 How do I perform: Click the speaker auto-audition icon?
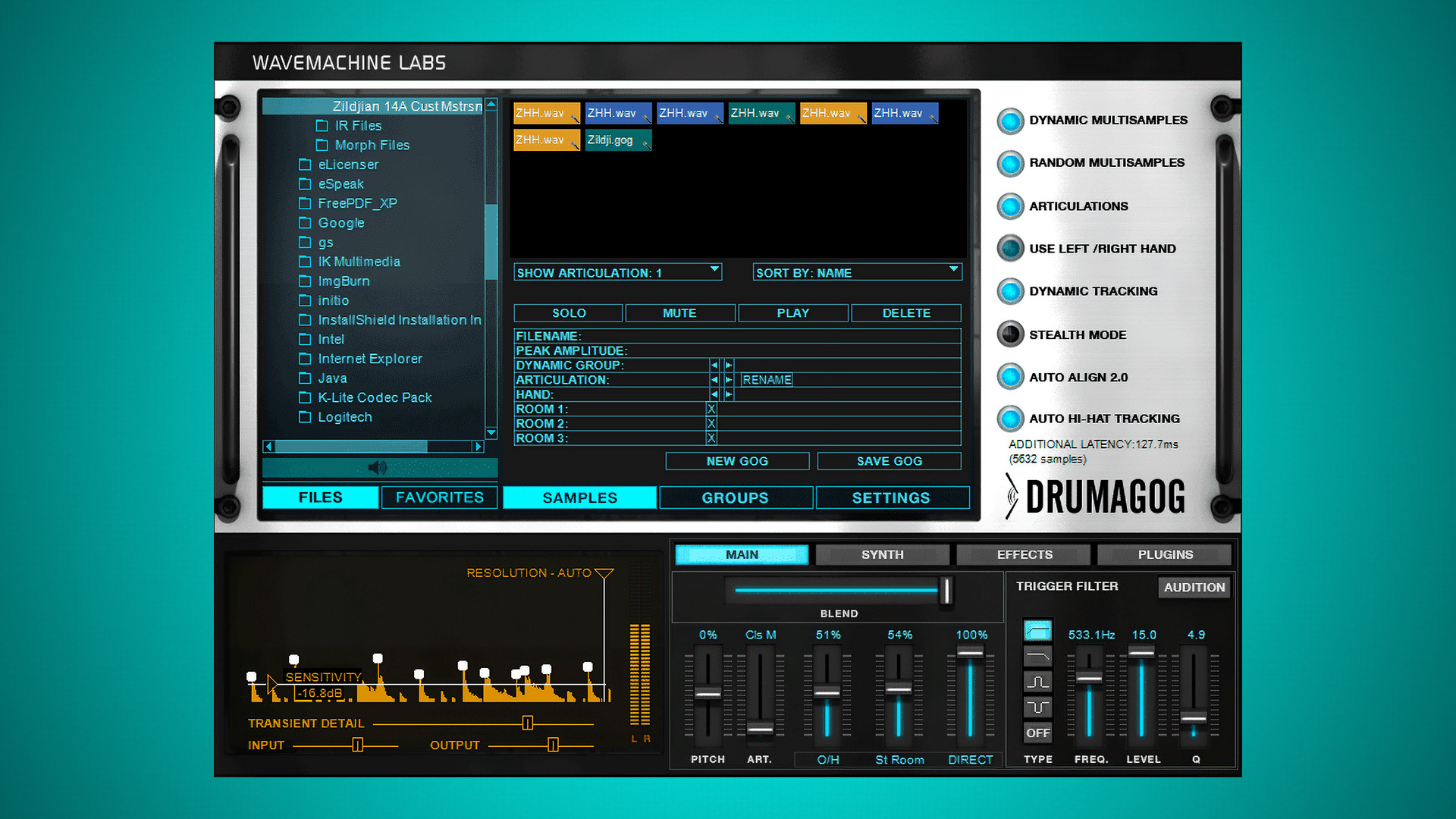(378, 468)
